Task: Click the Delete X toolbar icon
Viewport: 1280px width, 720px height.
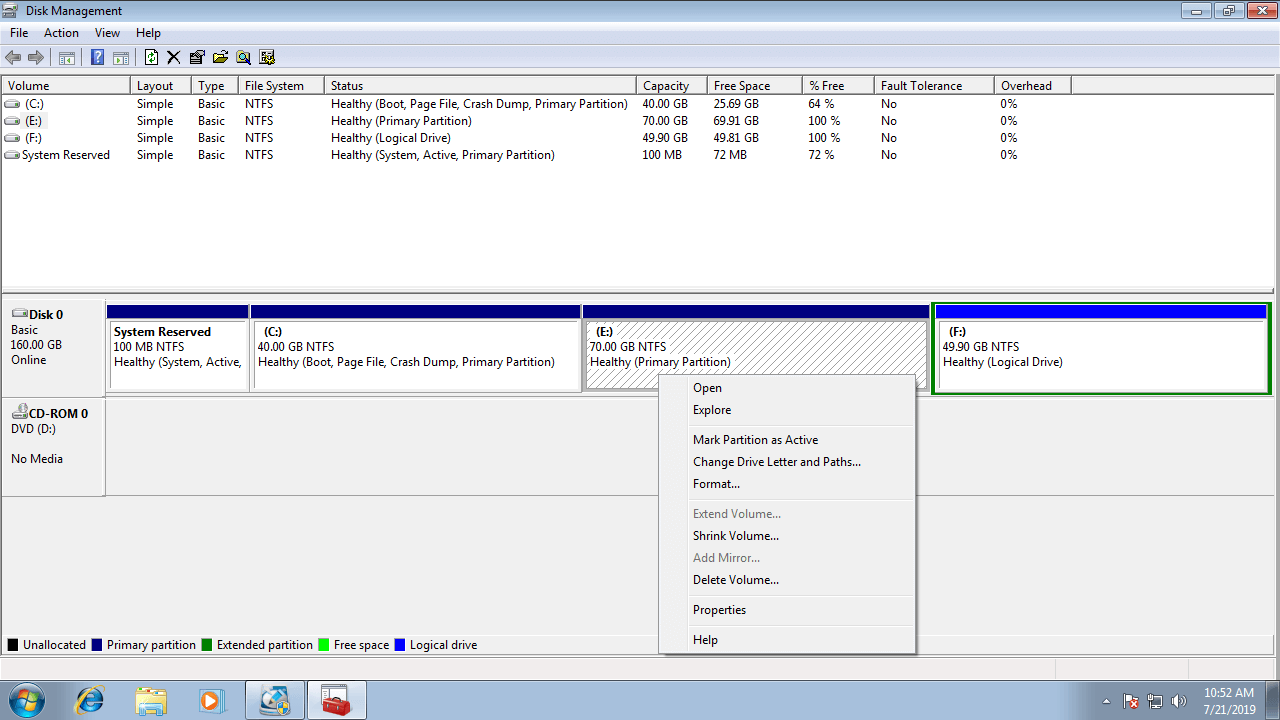Action: coord(173,58)
